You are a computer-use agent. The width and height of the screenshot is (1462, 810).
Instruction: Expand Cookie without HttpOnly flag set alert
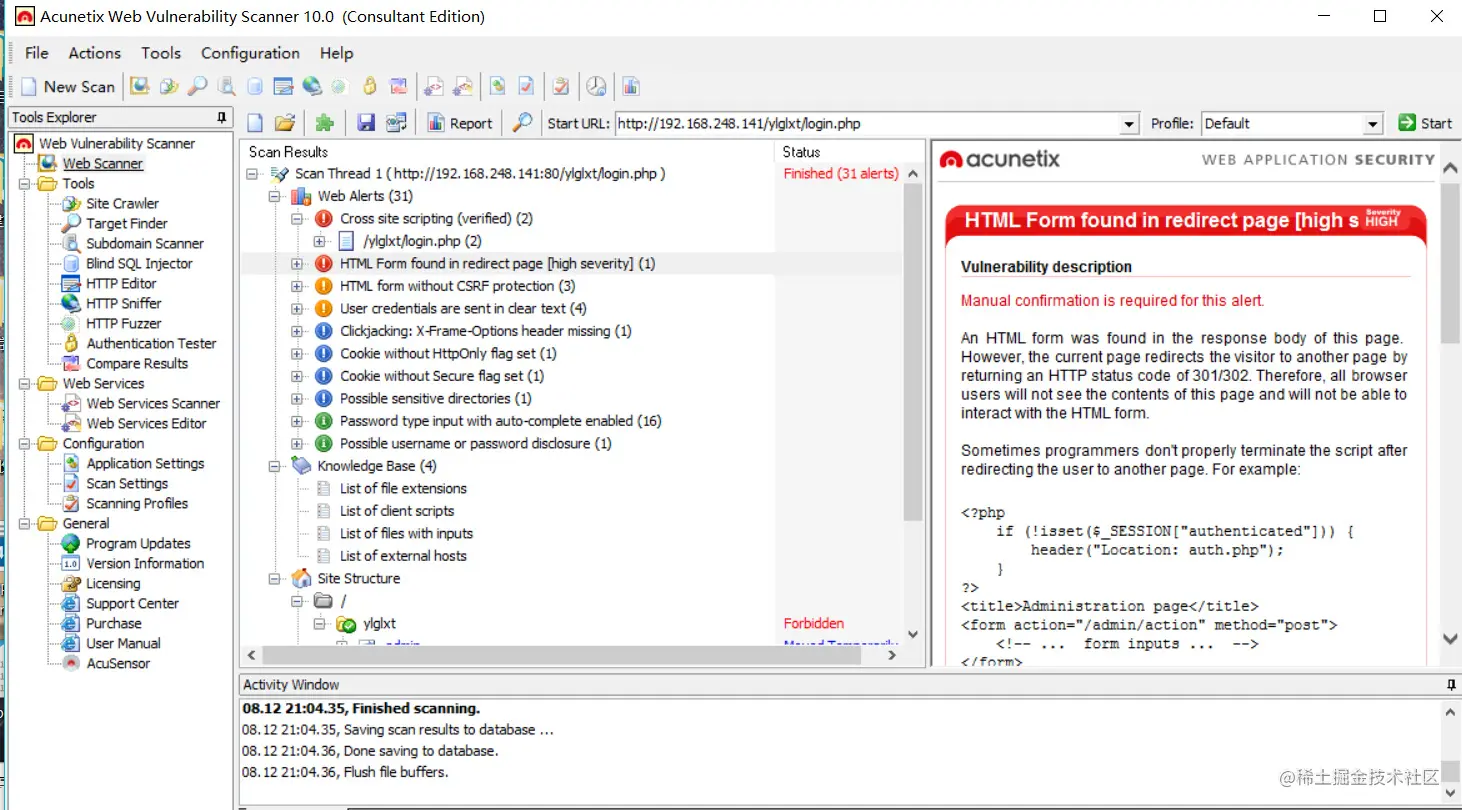[x=297, y=353]
